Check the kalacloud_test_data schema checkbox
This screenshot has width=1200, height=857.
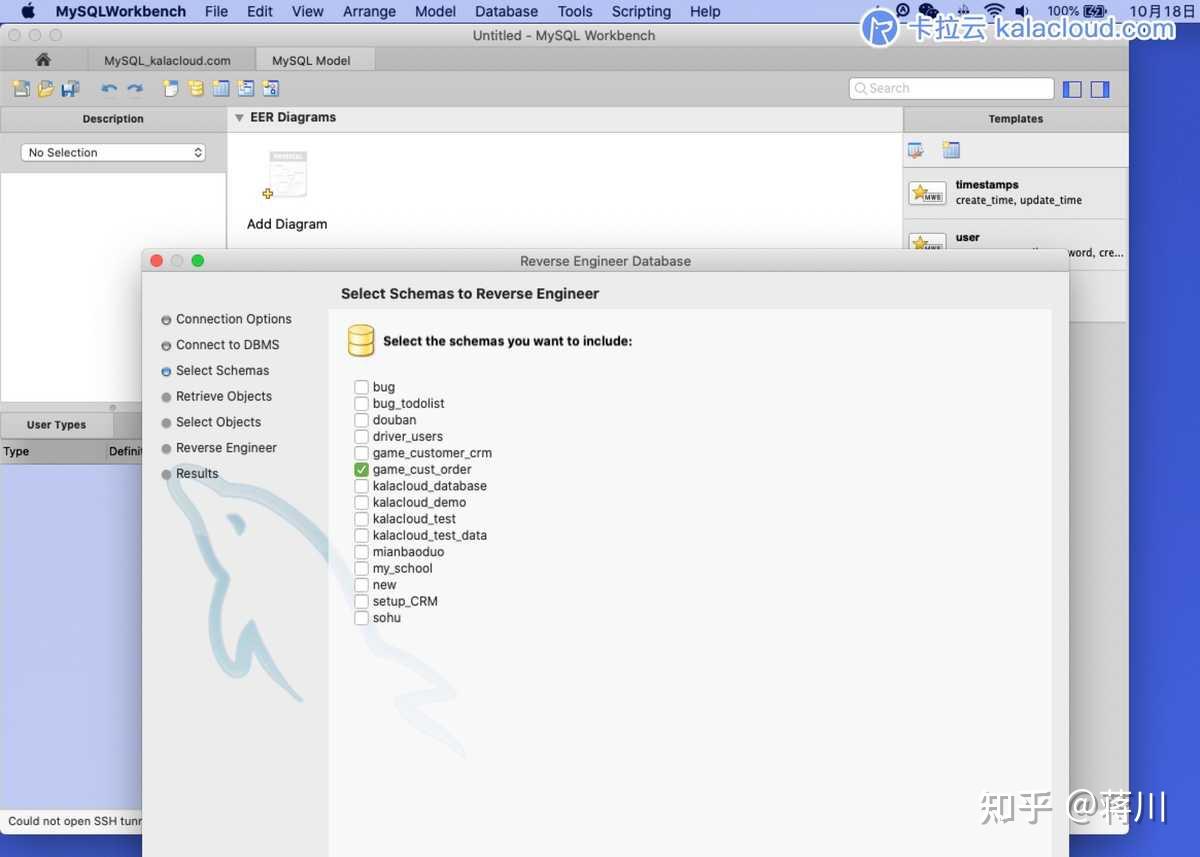pyautogui.click(x=361, y=535)
